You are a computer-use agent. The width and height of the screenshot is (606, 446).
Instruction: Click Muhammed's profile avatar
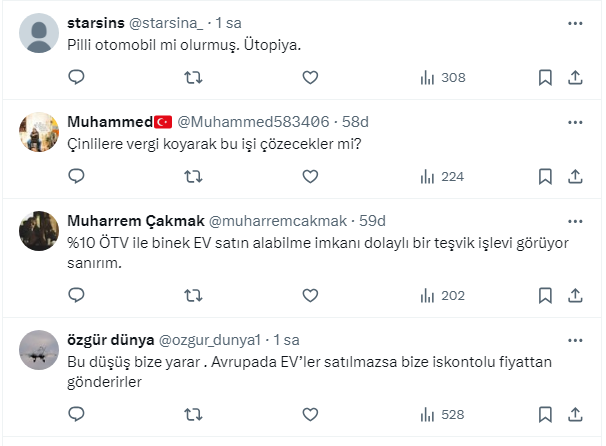[x=39, y=131]
